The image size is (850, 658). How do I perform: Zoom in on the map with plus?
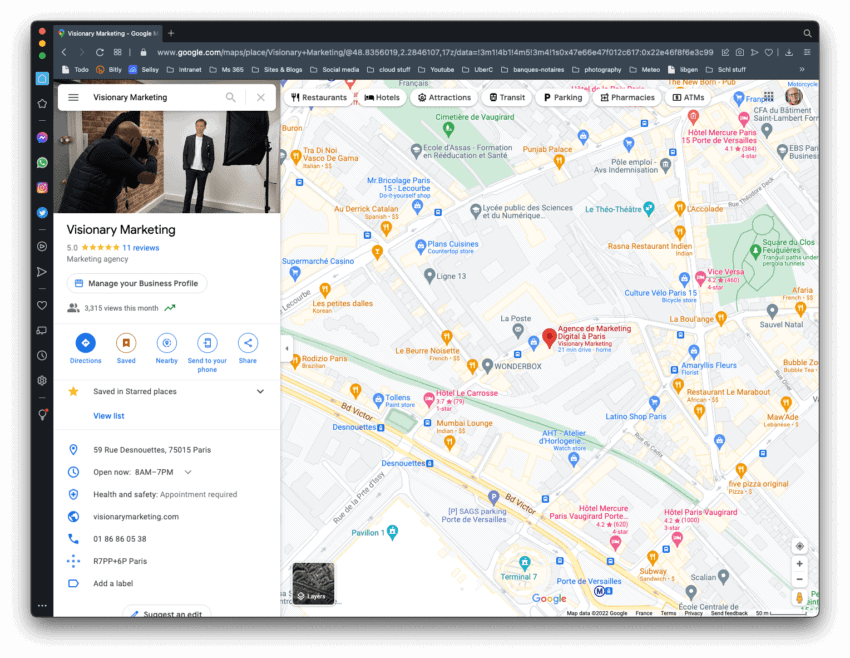[799, 564]
